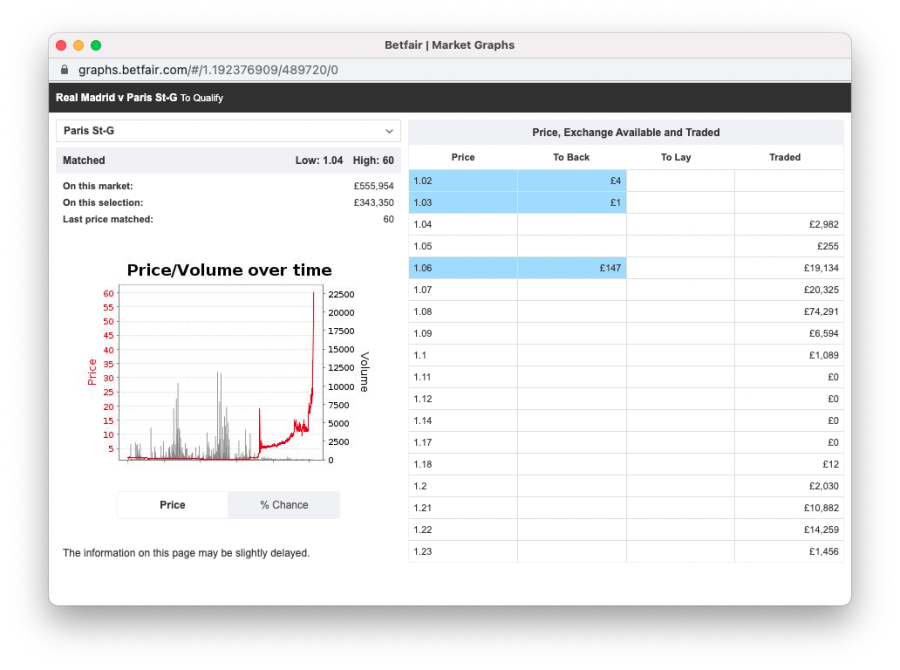Click the Price/Volume over time chart

228,365
